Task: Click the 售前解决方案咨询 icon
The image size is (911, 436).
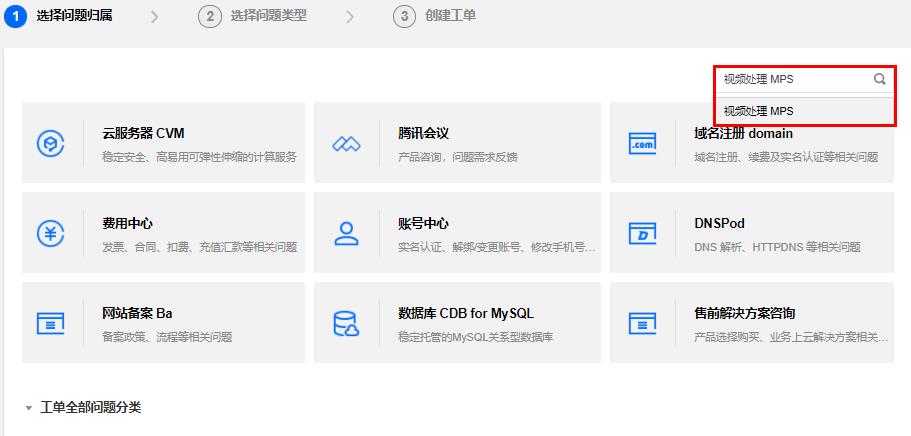Action: (x=643, y=323)
